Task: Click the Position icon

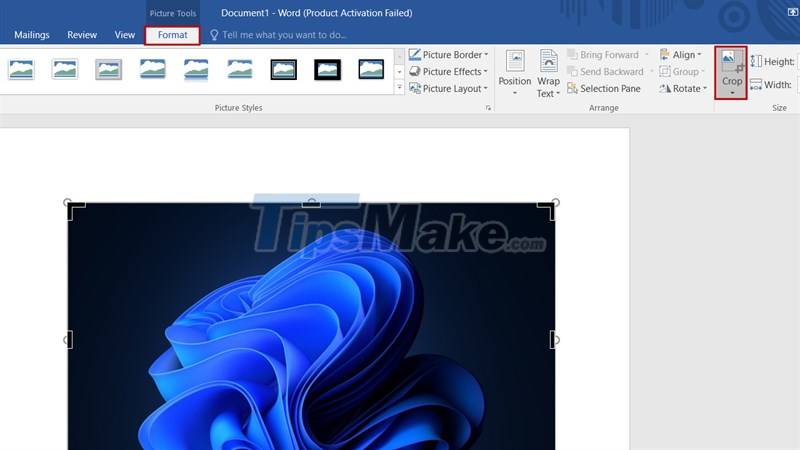Action: (515, 61)
